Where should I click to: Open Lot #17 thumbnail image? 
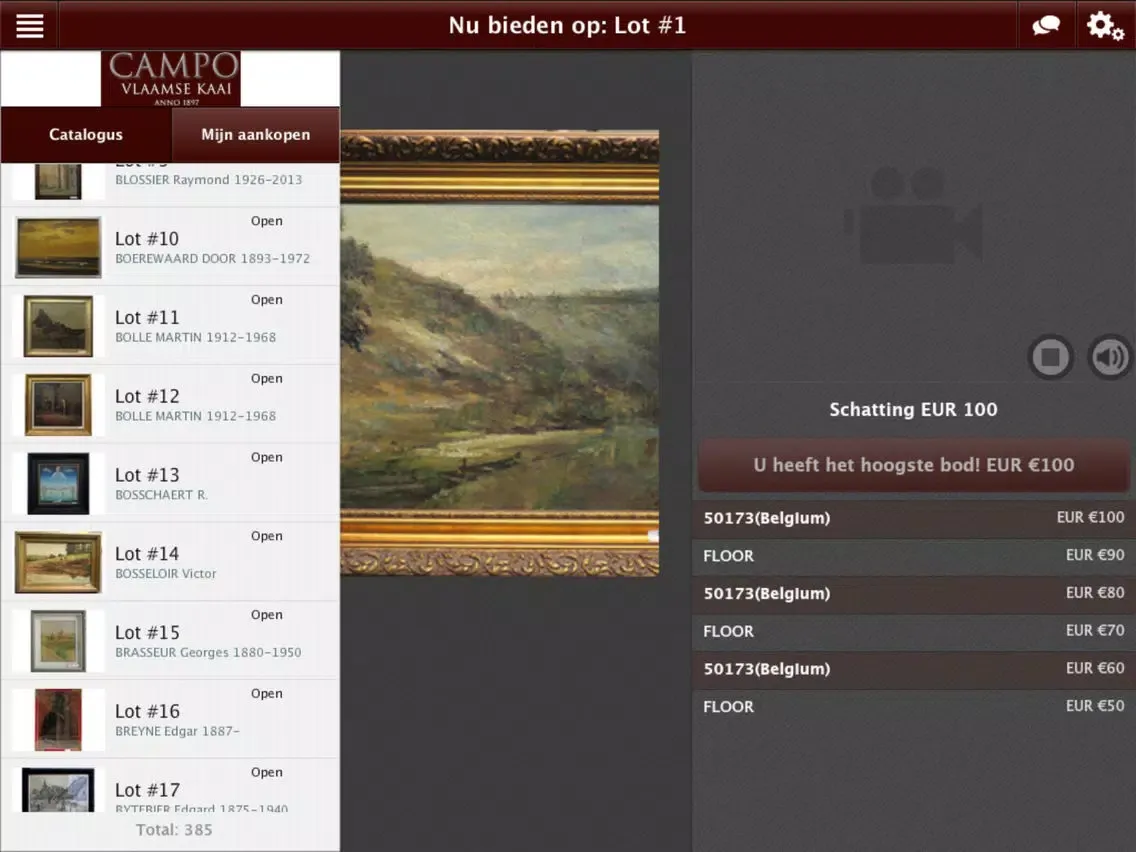tap(58, 790)
